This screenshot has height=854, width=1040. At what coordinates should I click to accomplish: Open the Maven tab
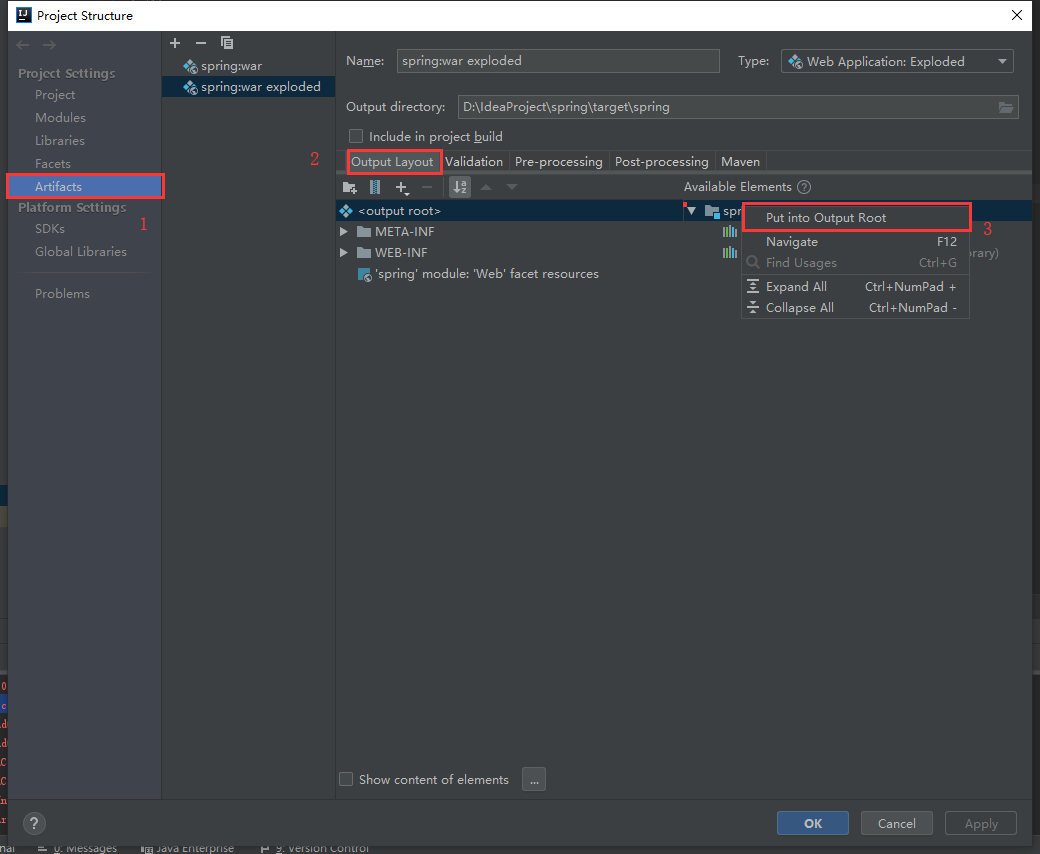pyautogui.click(x=740, y=162)
